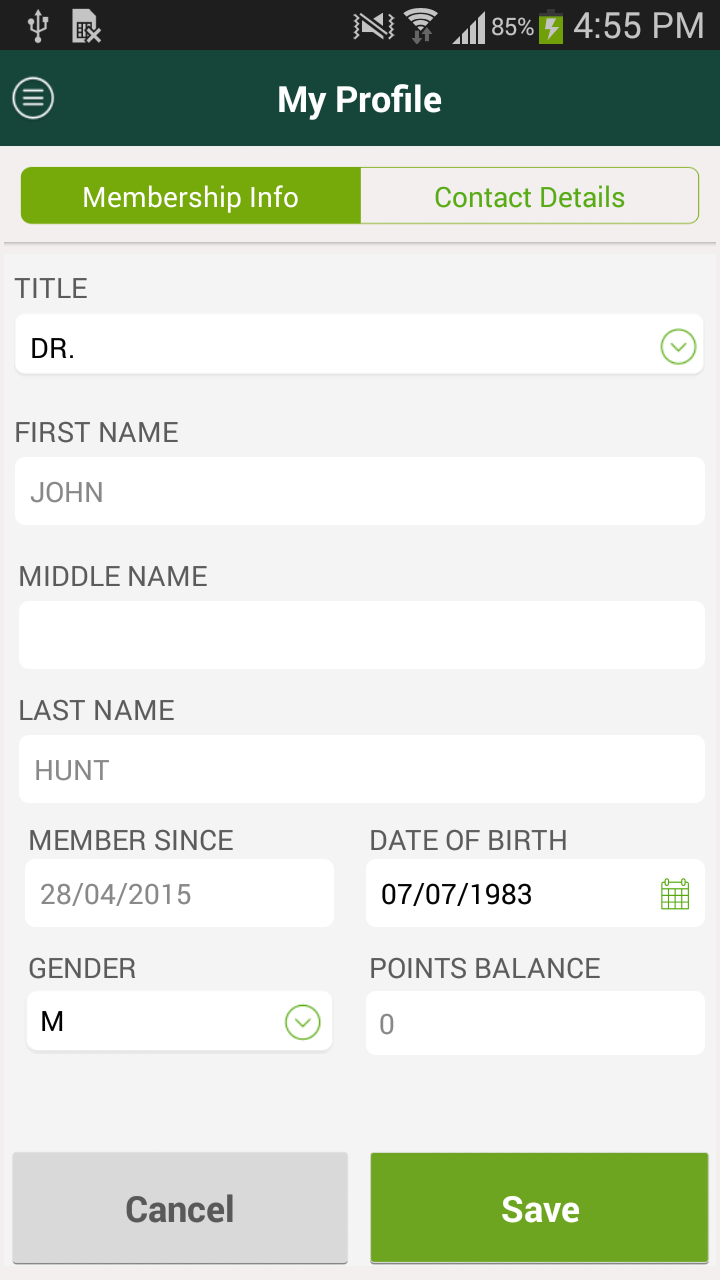Tap the vibrate mode status icon
The image size is (720, 1280).
(x=374, y=27)
